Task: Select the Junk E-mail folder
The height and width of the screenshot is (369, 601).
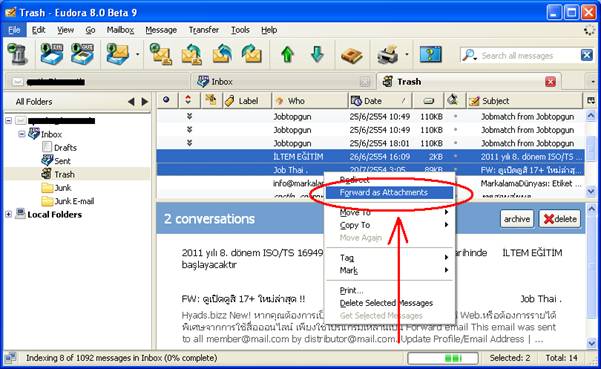Action: pyautogui.click(x=74, y=201)
